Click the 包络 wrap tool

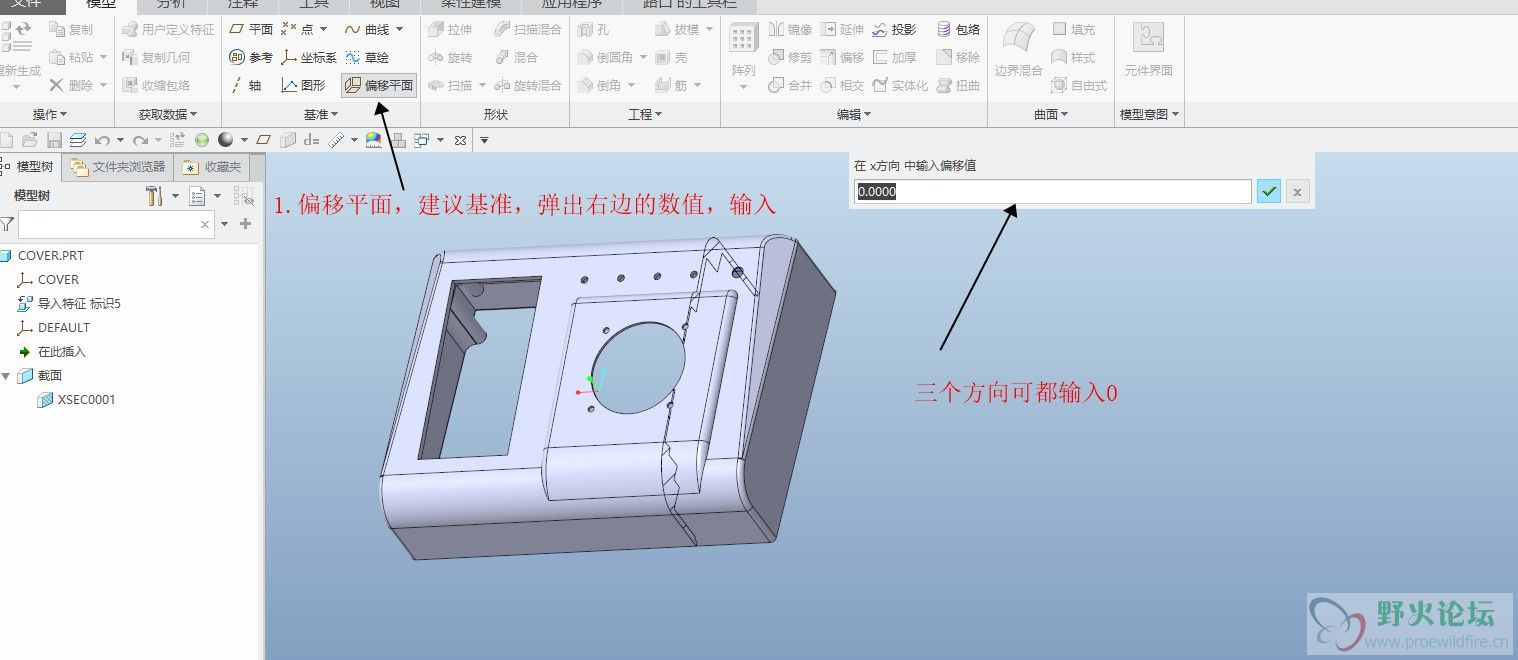point(958,30)
